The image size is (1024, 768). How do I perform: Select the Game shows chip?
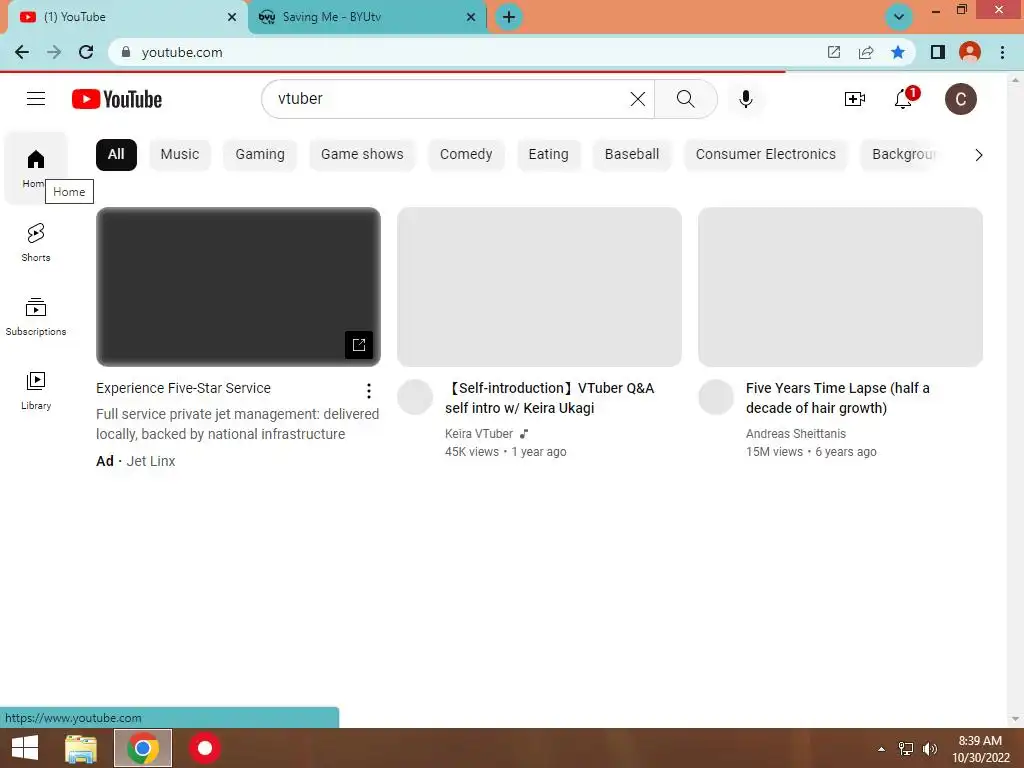coord(362,155)
